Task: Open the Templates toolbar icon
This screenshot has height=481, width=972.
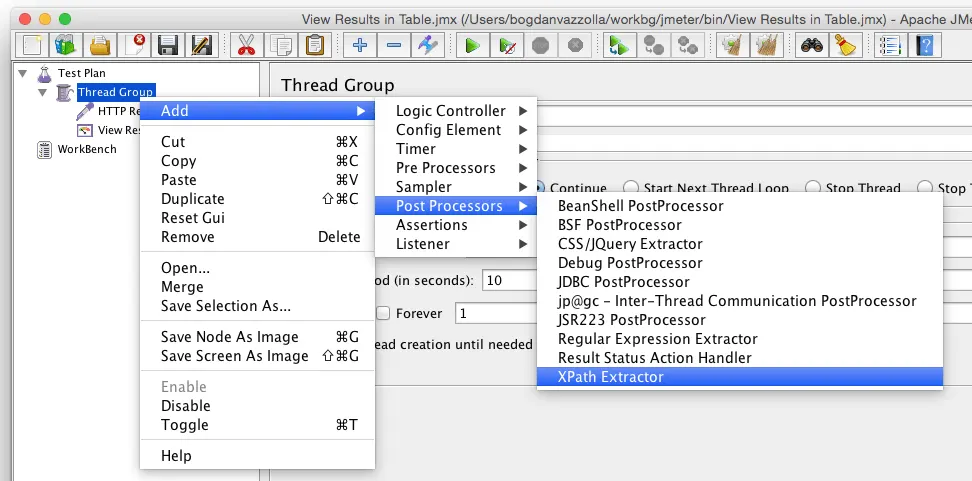Action: click(x=66, y=45)
